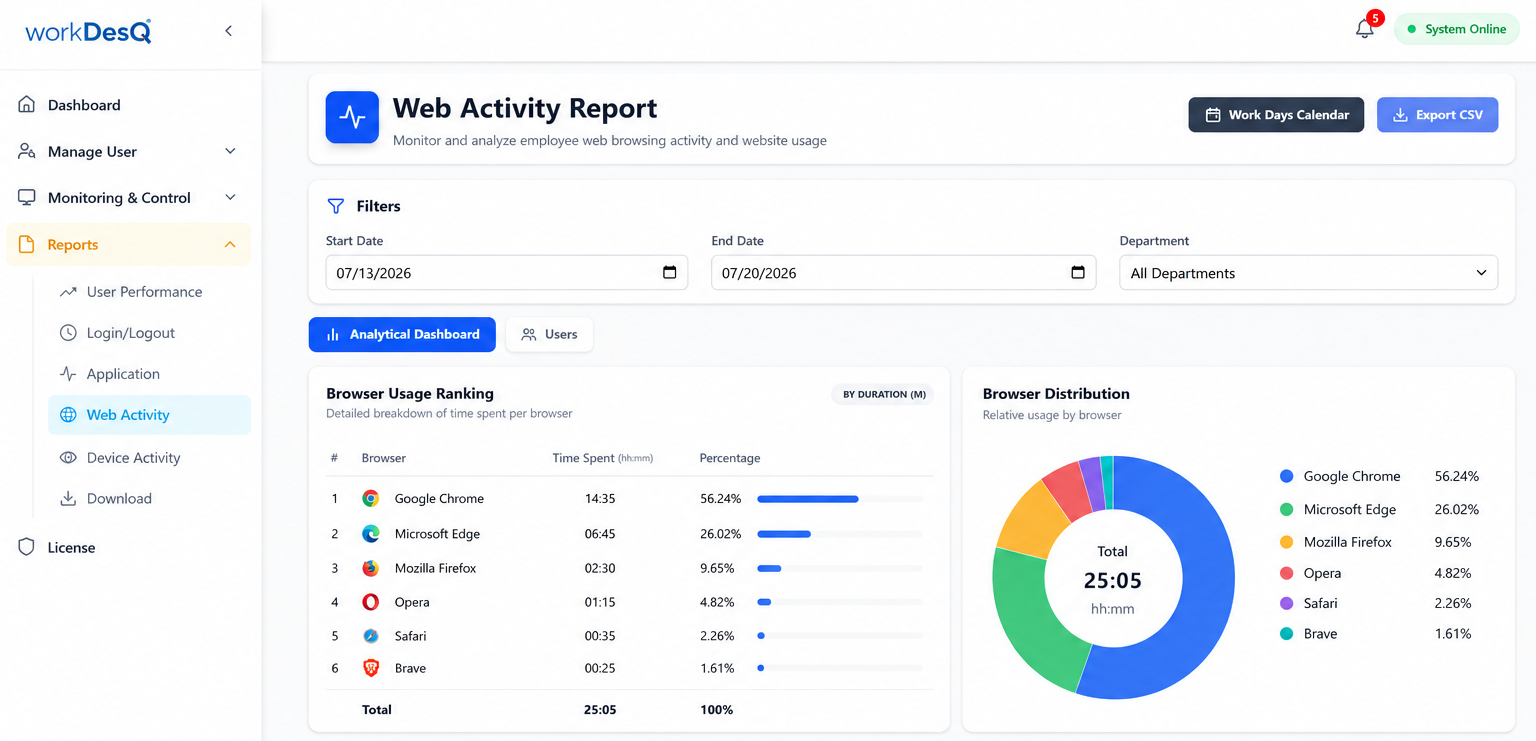Click the User Performance trend icon
The image size is (1536, 741).
(x=68, y=292)
